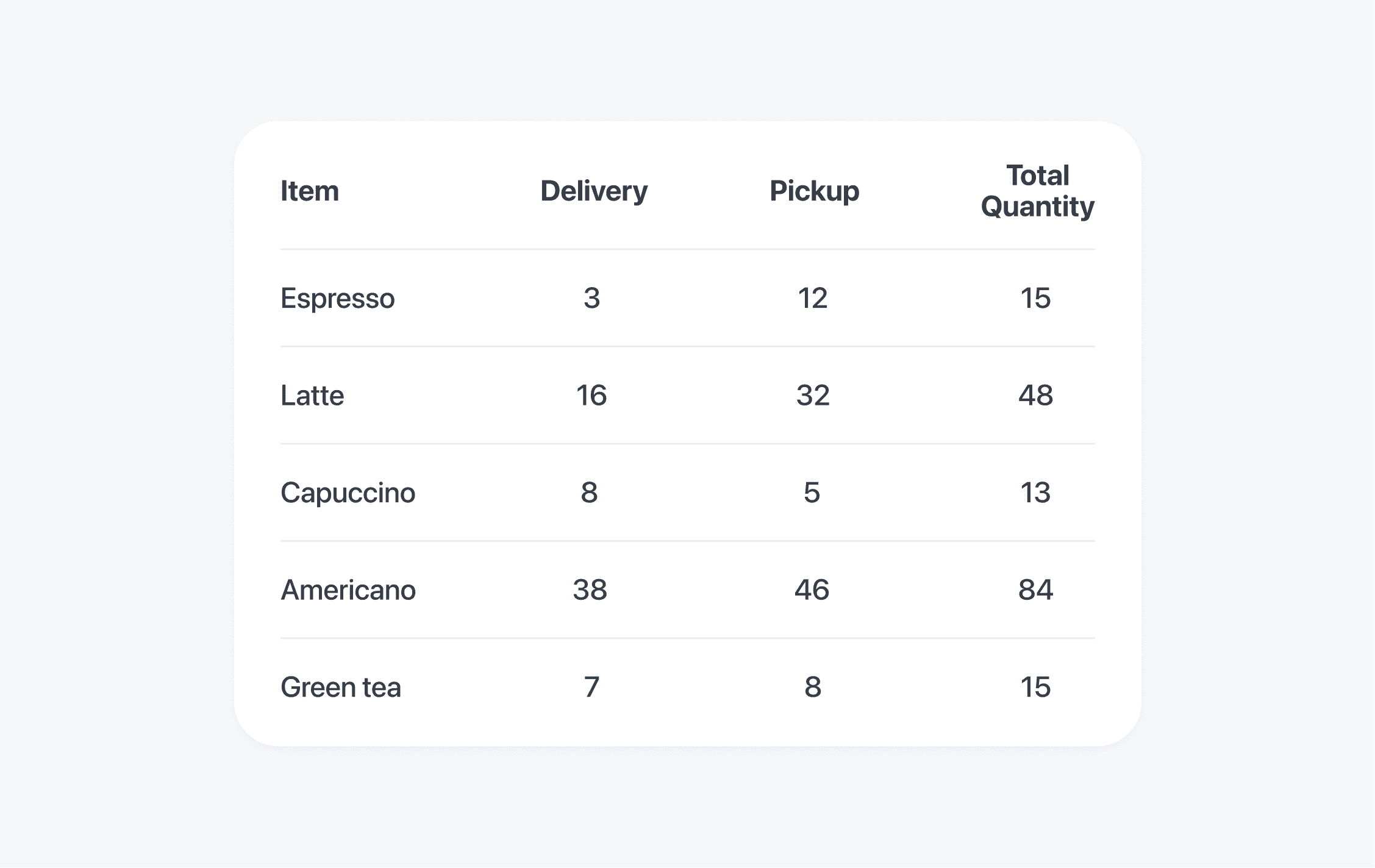Select the Capuccino row label

(348, 493)
